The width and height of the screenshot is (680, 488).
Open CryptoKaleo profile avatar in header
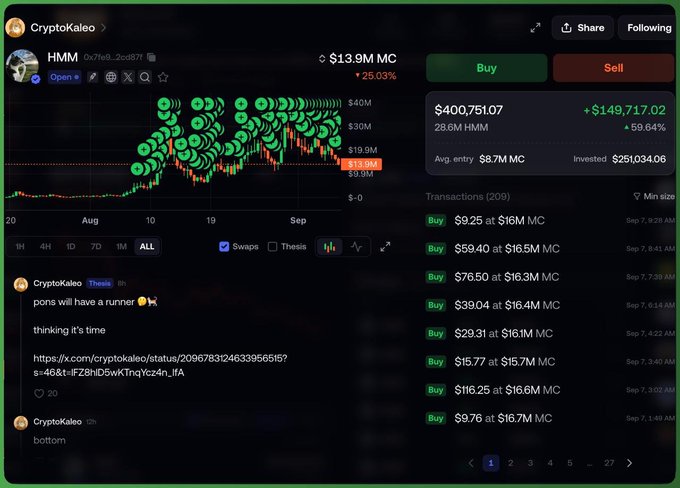pyautogui.click(x=15, y=28)
